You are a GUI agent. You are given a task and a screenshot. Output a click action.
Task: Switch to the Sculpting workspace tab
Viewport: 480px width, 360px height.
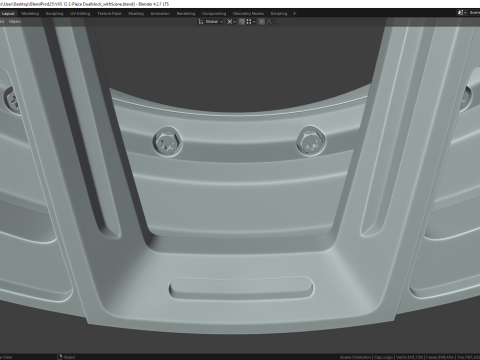54,14
